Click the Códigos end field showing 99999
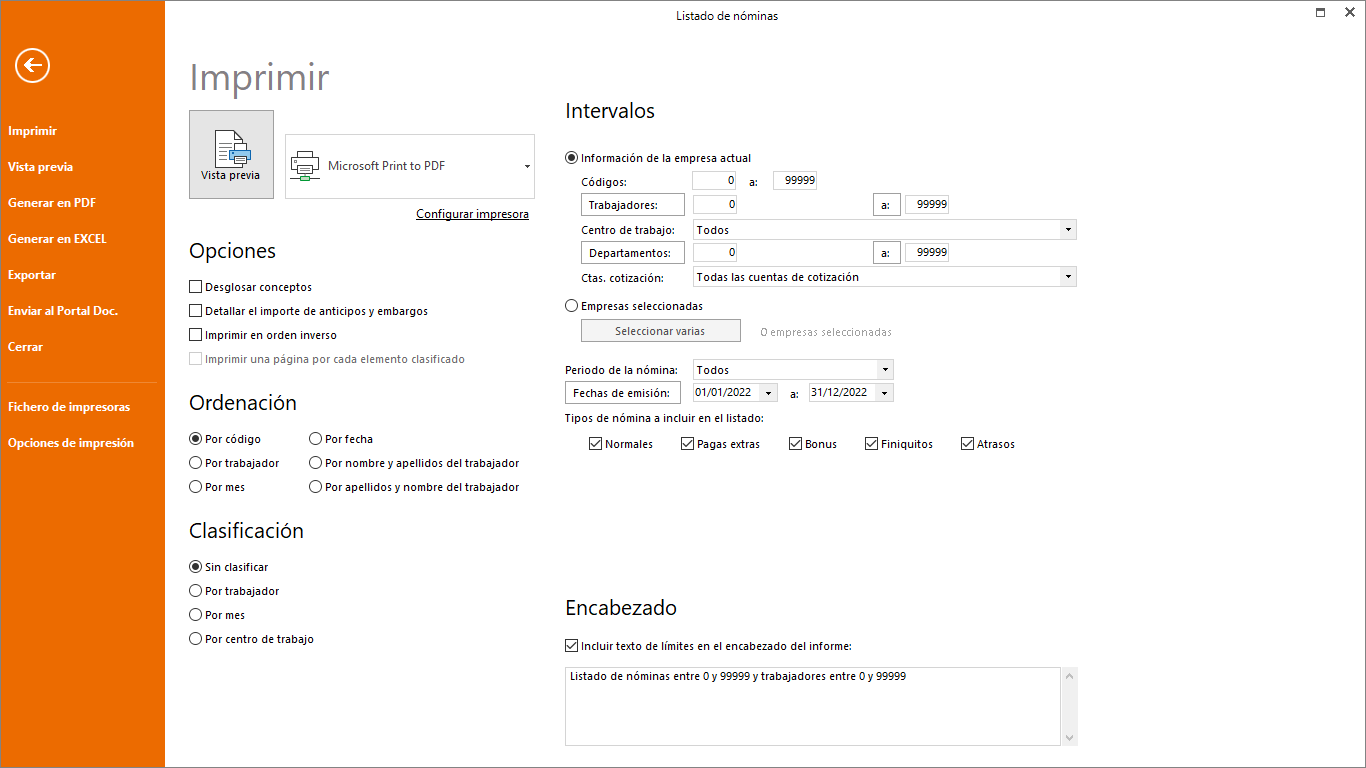Viewport: 1366px width, 768px height. 795,181
